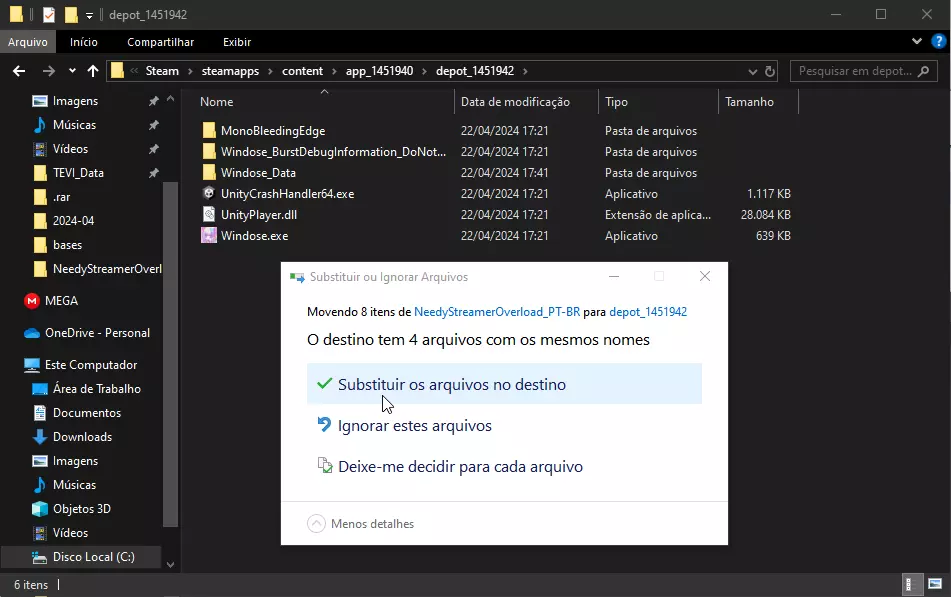Switch to large icons view layout
The image size is (951, 597).
(935, 584)
